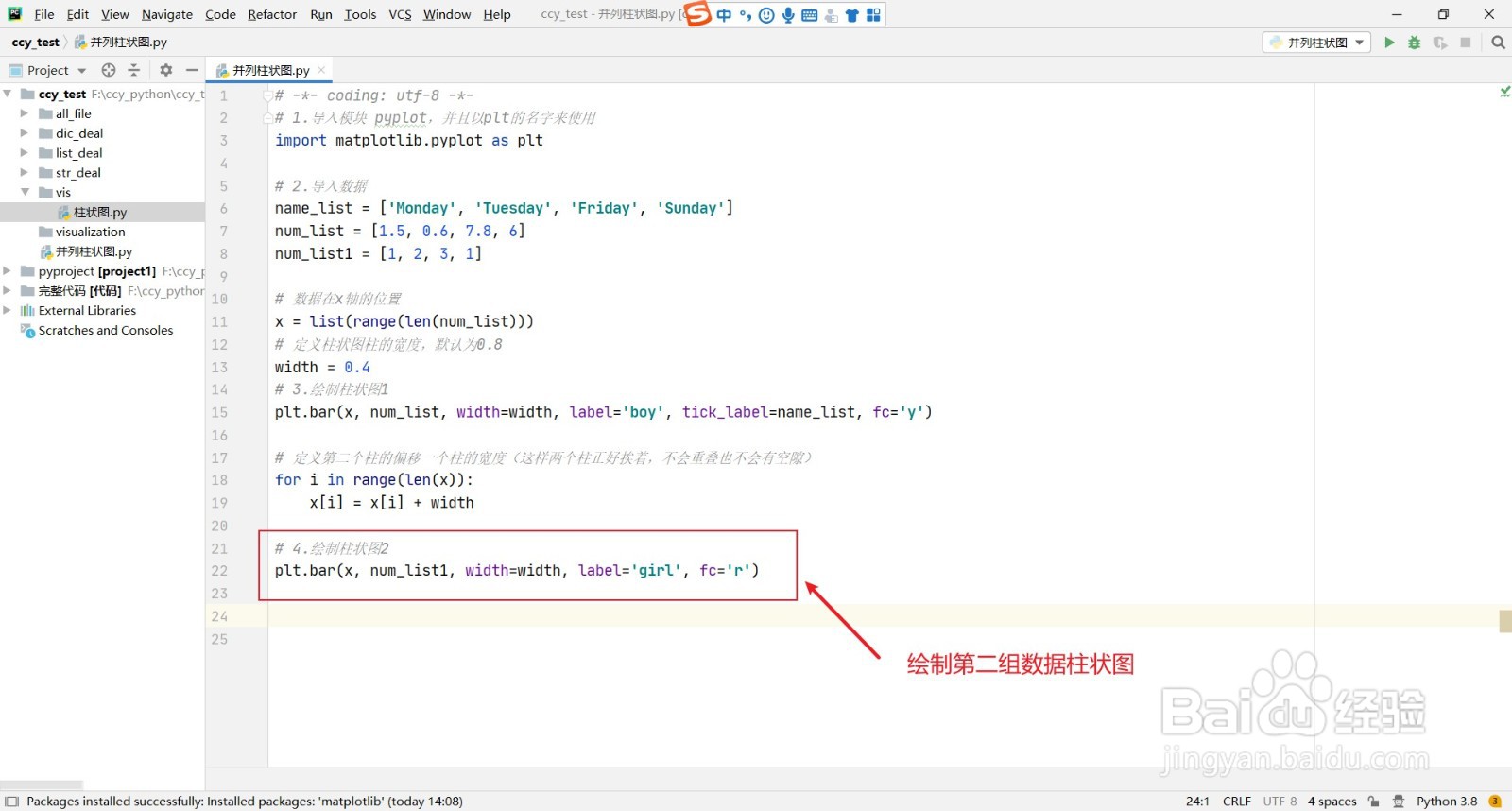Viewport: 1512px width, 811px height.
Task: Open the Run menu
Action: 321,14
